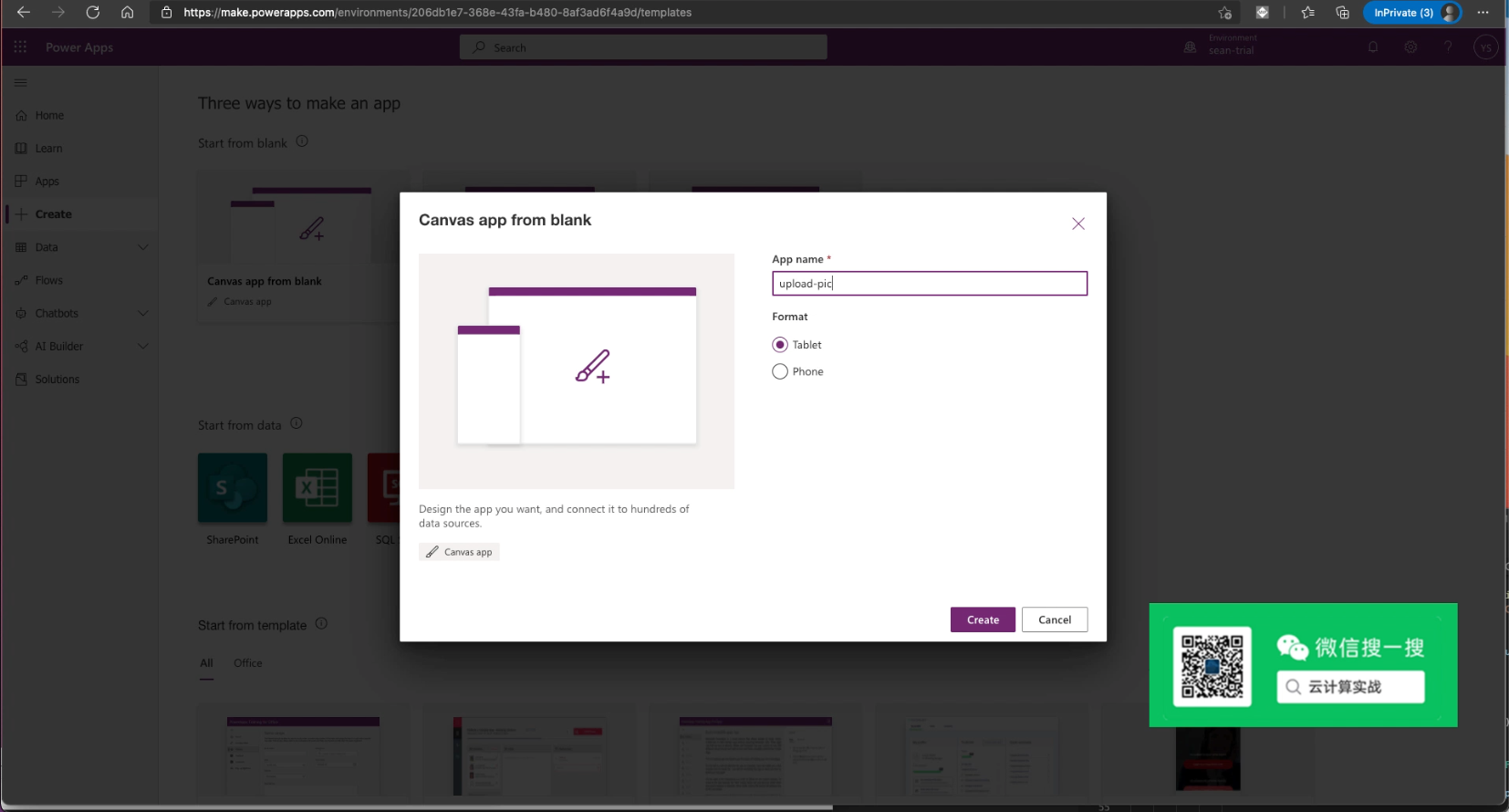Select the Tablet format radio button
Screen dimensions: 1509x812
780,345
